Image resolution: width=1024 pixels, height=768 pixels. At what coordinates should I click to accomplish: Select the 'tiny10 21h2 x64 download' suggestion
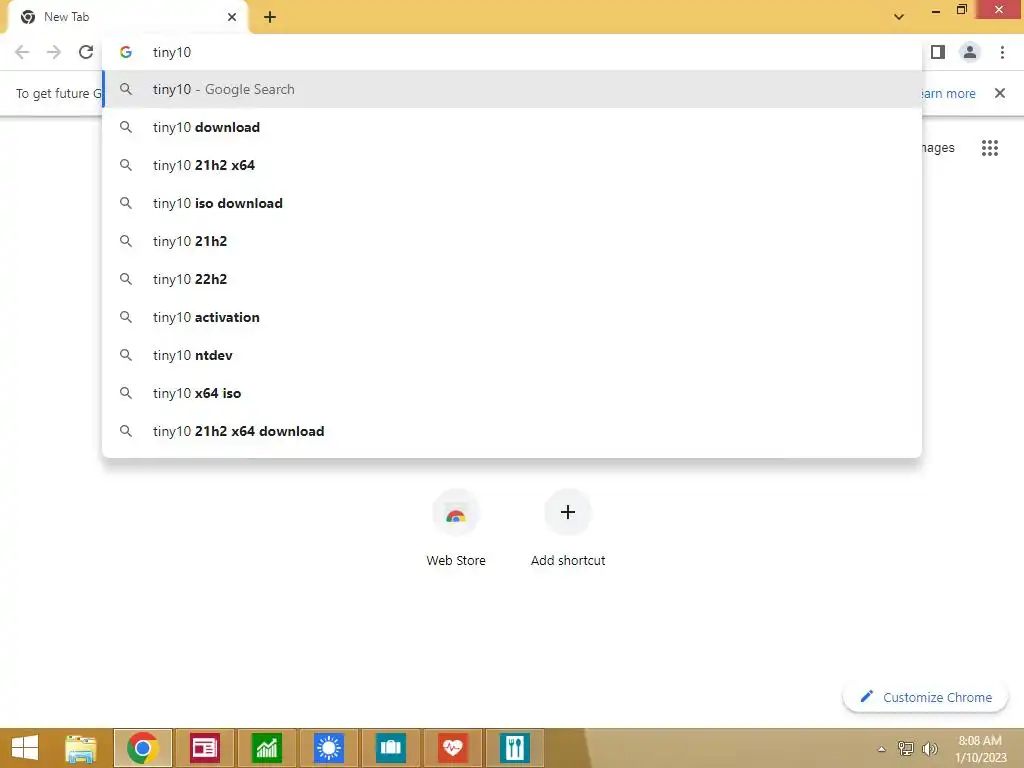point(512,431)
